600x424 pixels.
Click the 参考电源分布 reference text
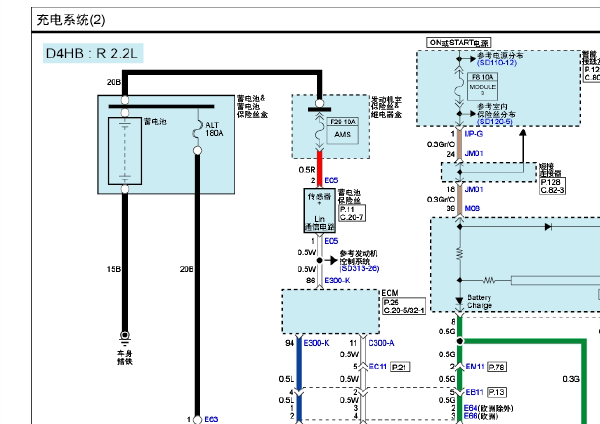pyautogui.click(x=500, y=55)
